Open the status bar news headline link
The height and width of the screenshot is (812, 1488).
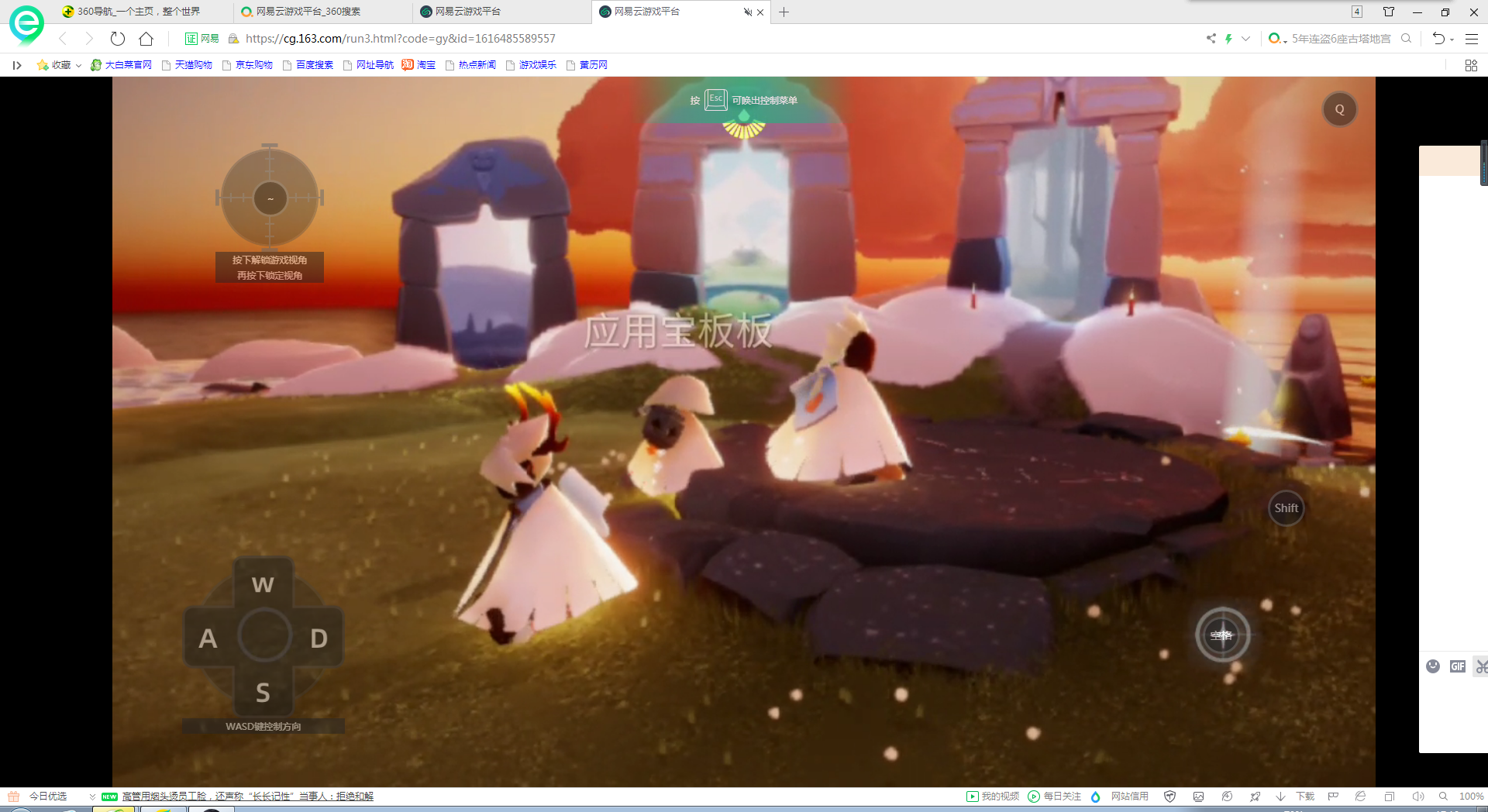pyautogui.click(x=248, y=797)
